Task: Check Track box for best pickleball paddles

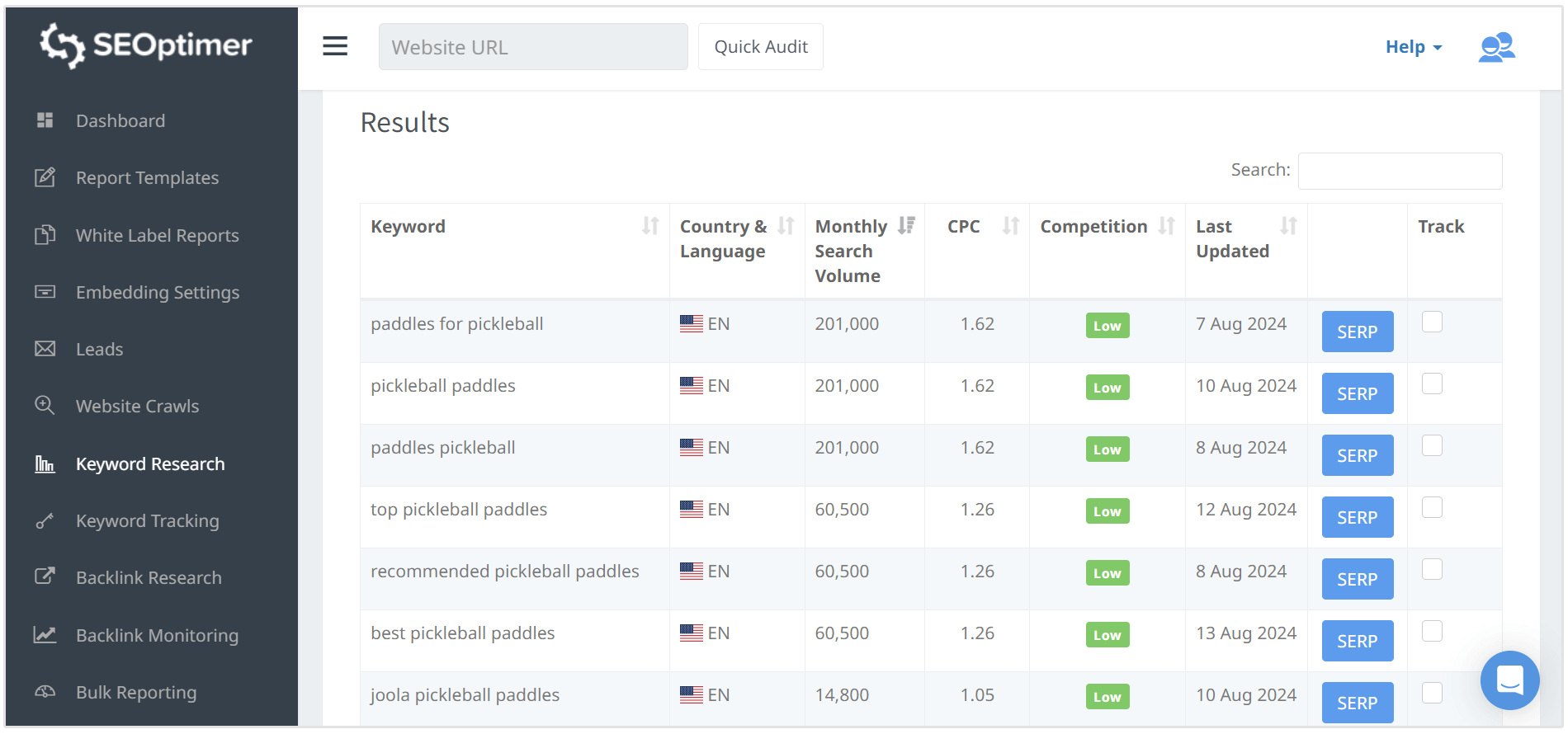Action: pyautogui.click(x=1432, y=631)
